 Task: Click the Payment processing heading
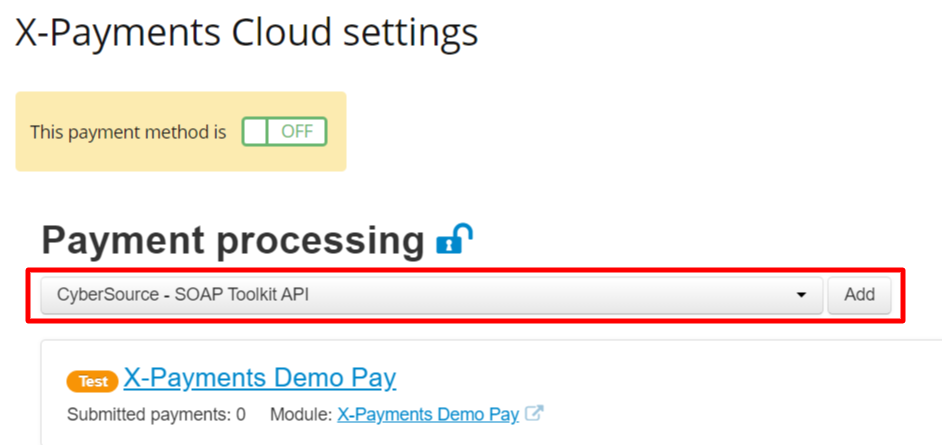click(233, 241)
